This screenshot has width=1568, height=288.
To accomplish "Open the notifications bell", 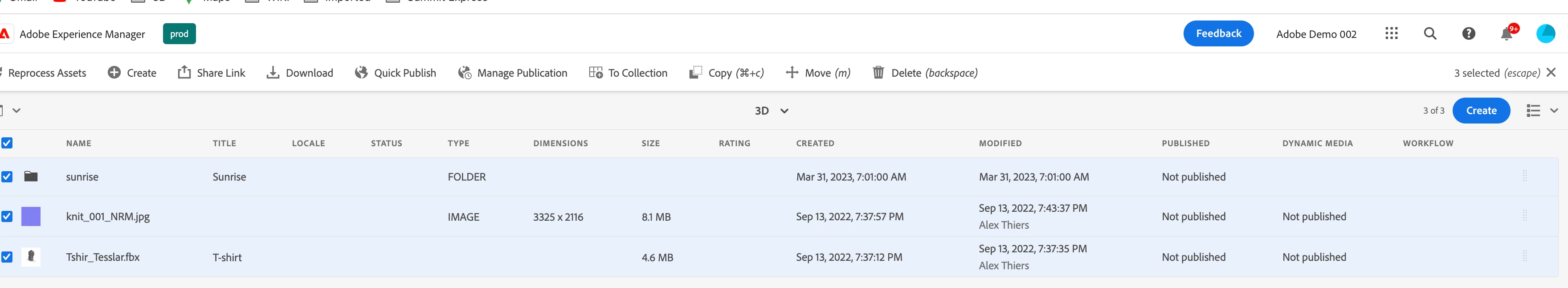I will tap(1507, 34).
